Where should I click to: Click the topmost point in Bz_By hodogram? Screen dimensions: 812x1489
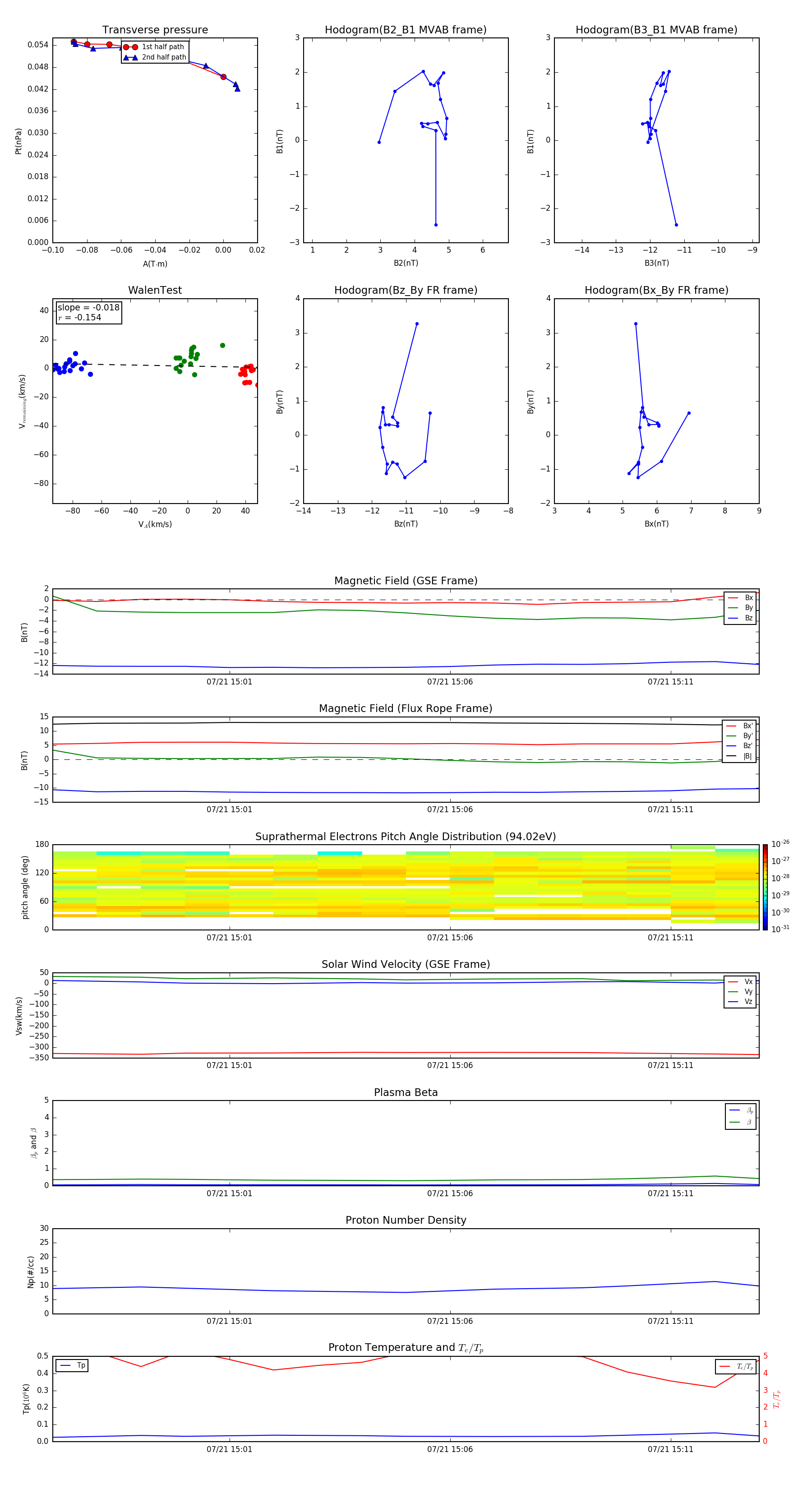pyautogui.click(x=417, y=324)
